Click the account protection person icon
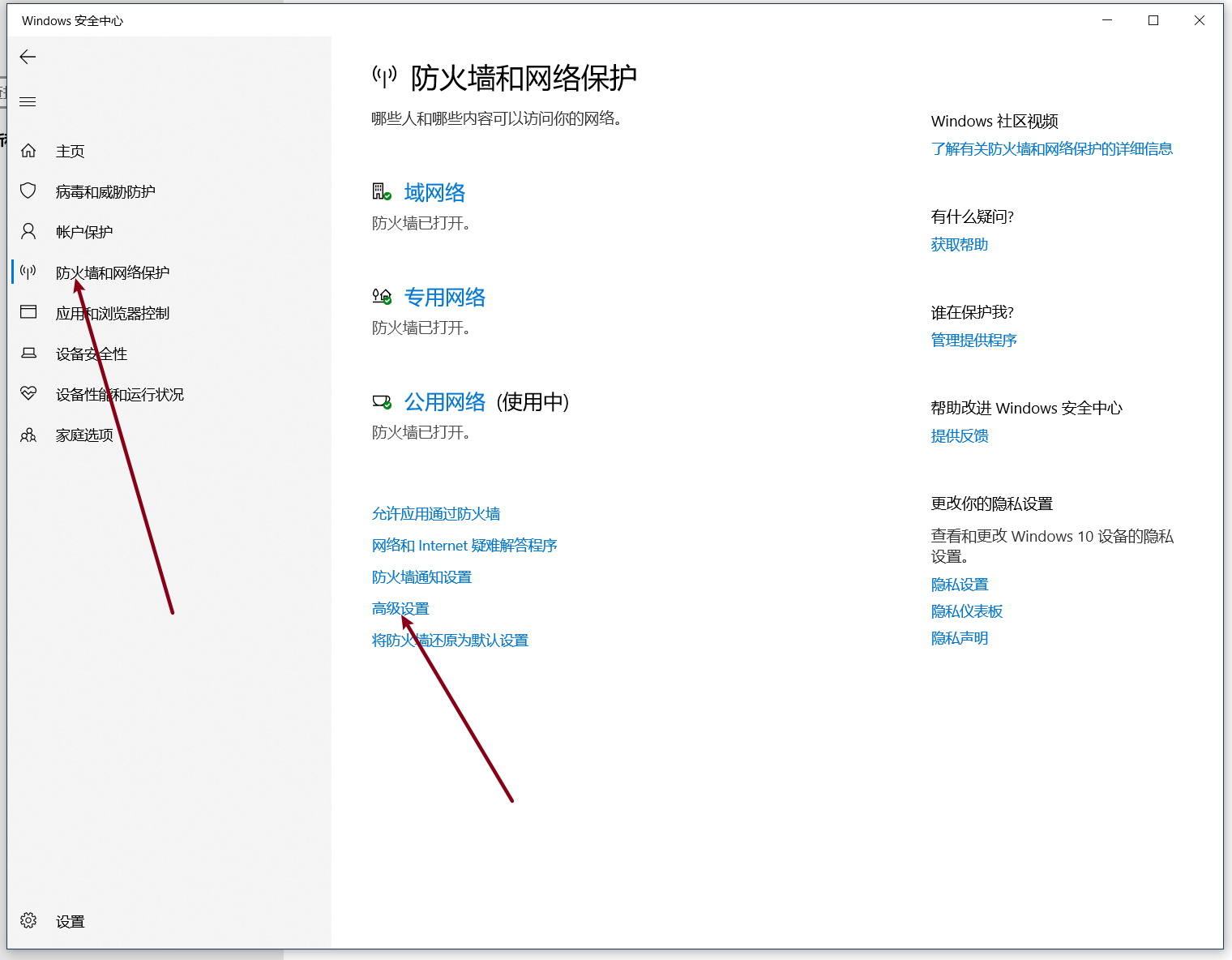The height and width of the screenshot is (960, 1232). [28, 232]
